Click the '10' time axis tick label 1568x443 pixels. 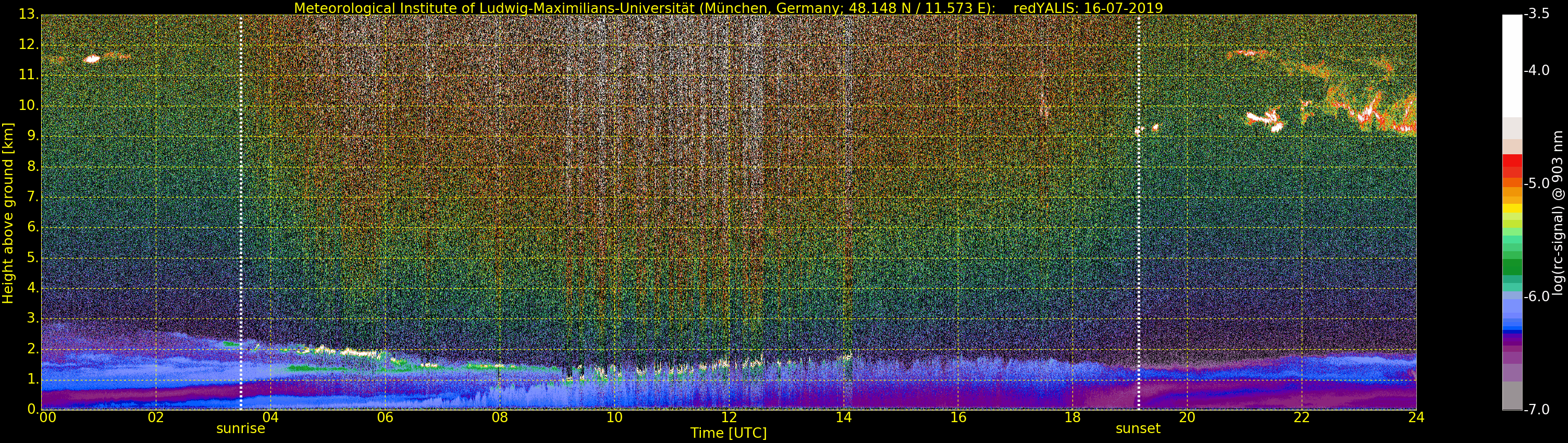614,417
